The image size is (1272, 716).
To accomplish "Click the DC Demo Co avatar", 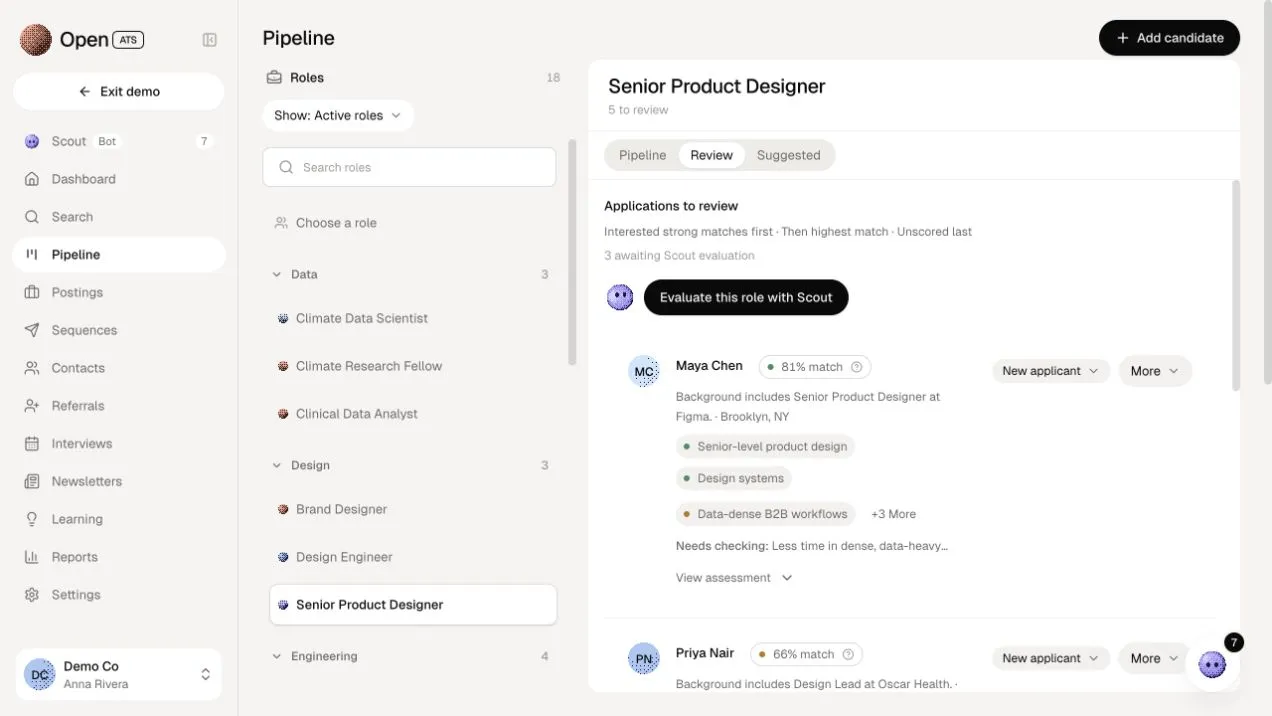I will tap(40, 674).
